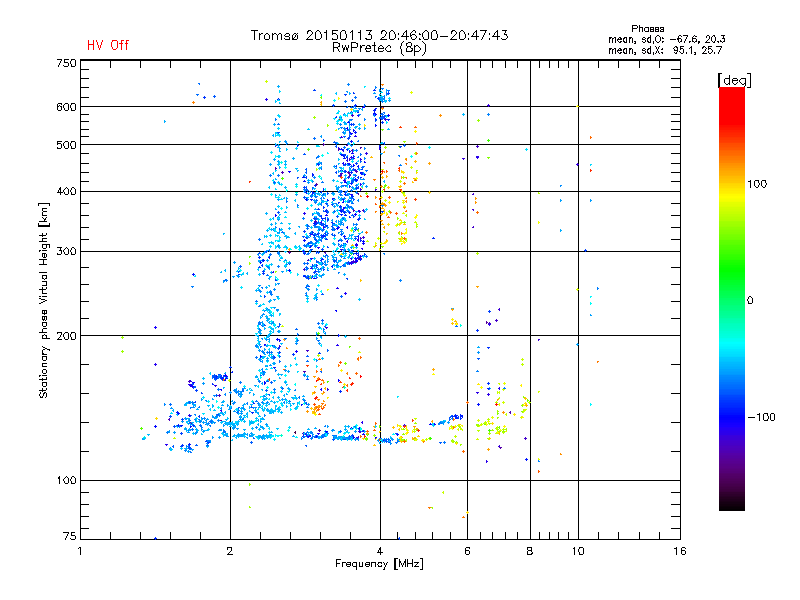Select the 'mean, sd,O: -67.6, 20.3' line

[666, 39]
